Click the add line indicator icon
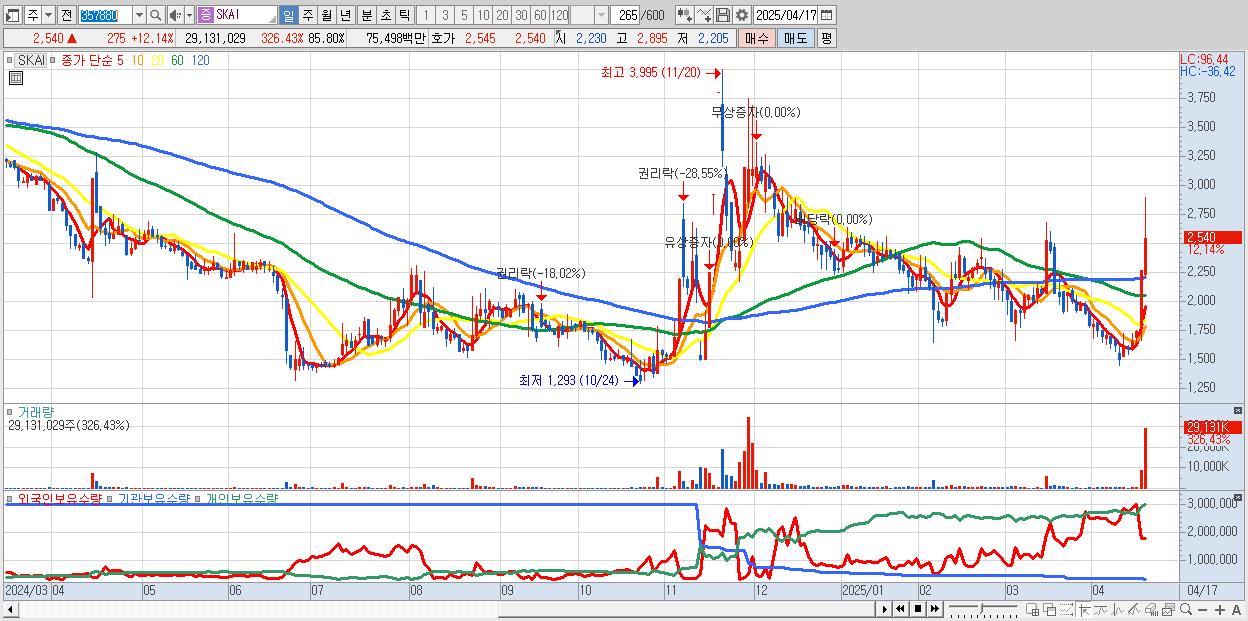 point(704,15)
